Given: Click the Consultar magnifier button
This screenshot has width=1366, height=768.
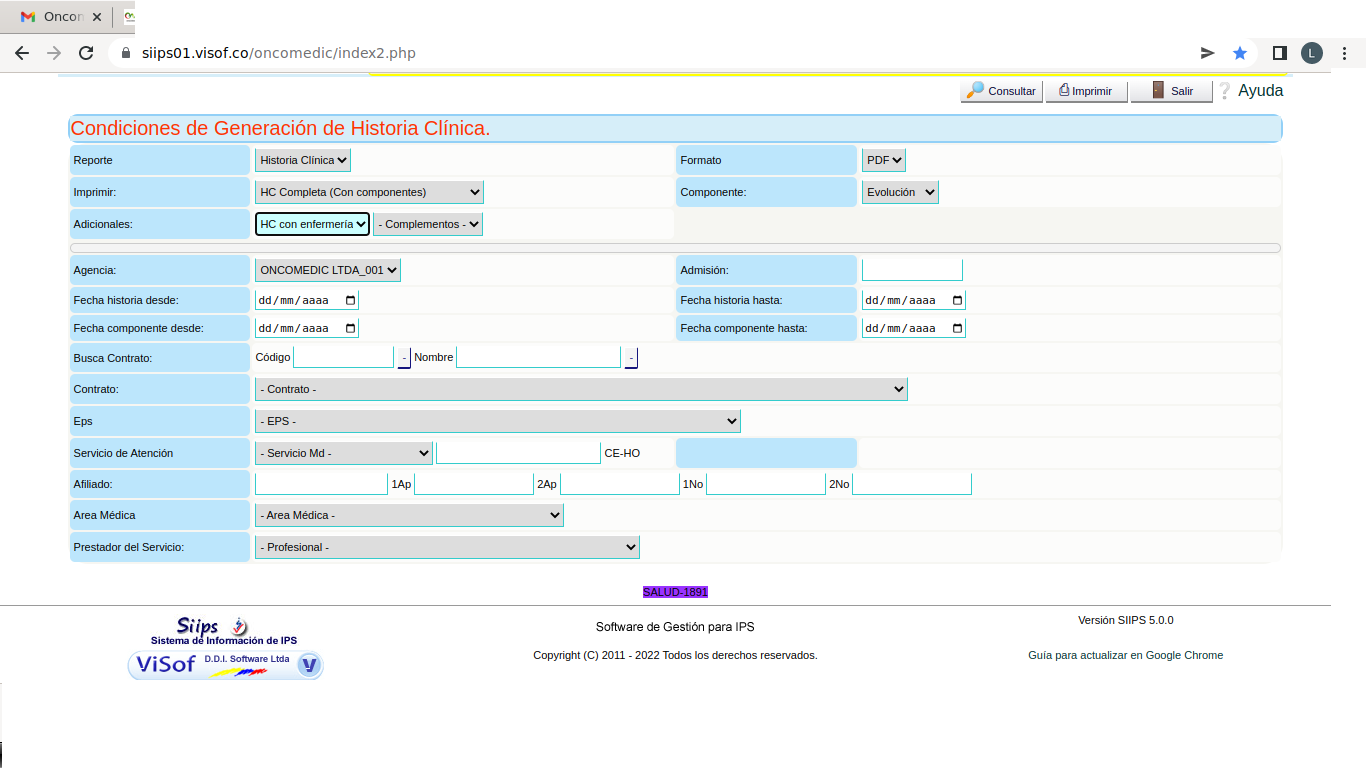Looking at the screenshot, I should (x=1001, y=91).
